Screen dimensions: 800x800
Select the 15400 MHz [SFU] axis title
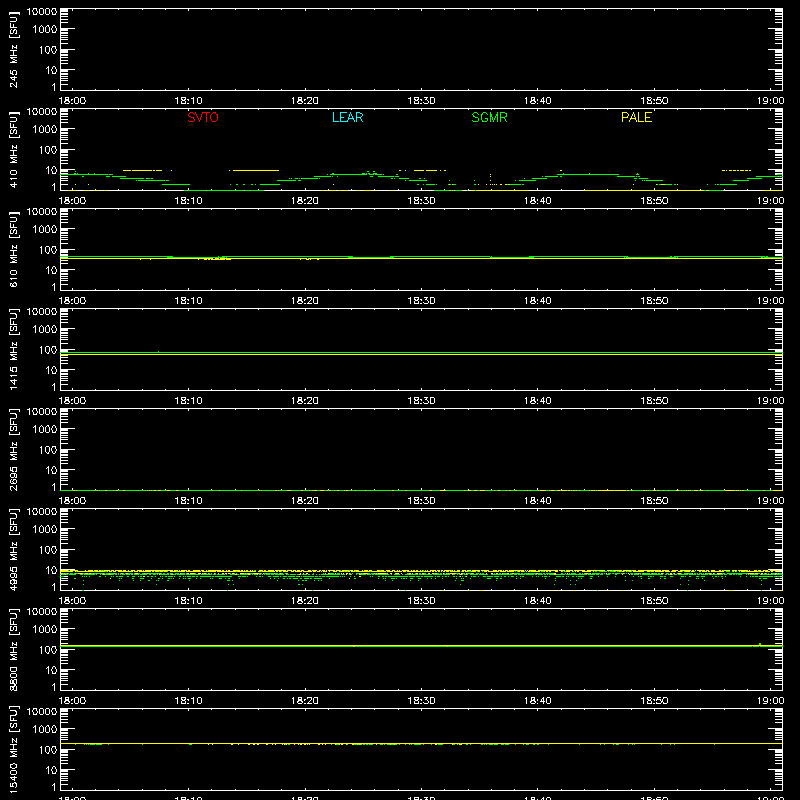coord(13,749)
